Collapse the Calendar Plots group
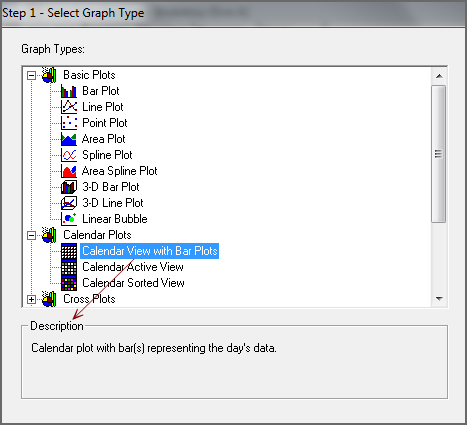This screenshot has width=467, height=425. coord(31,235)
